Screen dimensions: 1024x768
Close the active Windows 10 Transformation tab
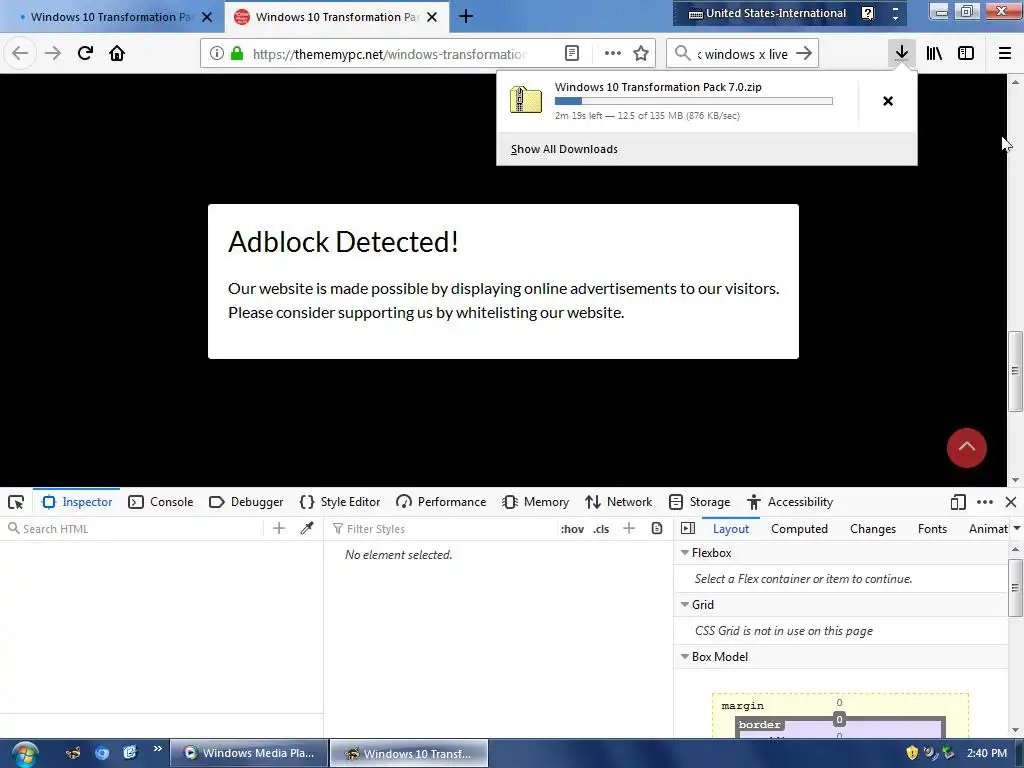(x=432, y=17)
